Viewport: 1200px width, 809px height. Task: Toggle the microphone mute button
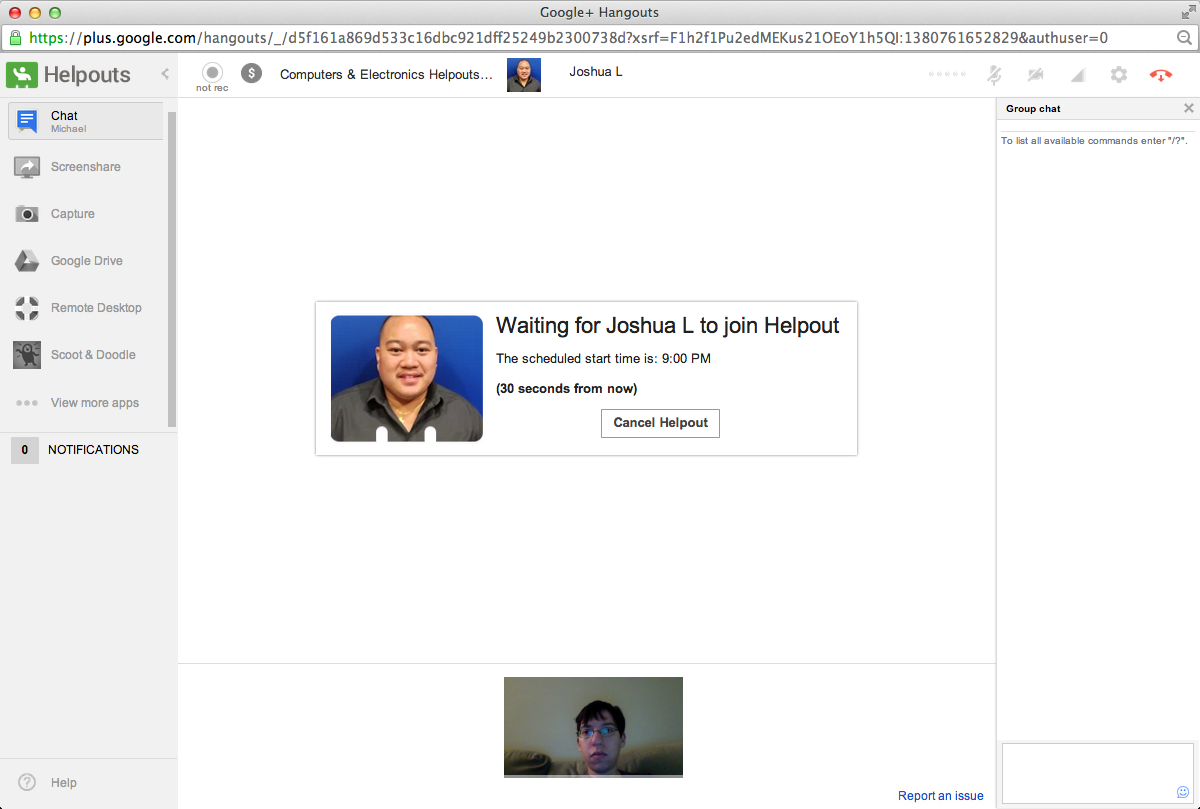994,75
